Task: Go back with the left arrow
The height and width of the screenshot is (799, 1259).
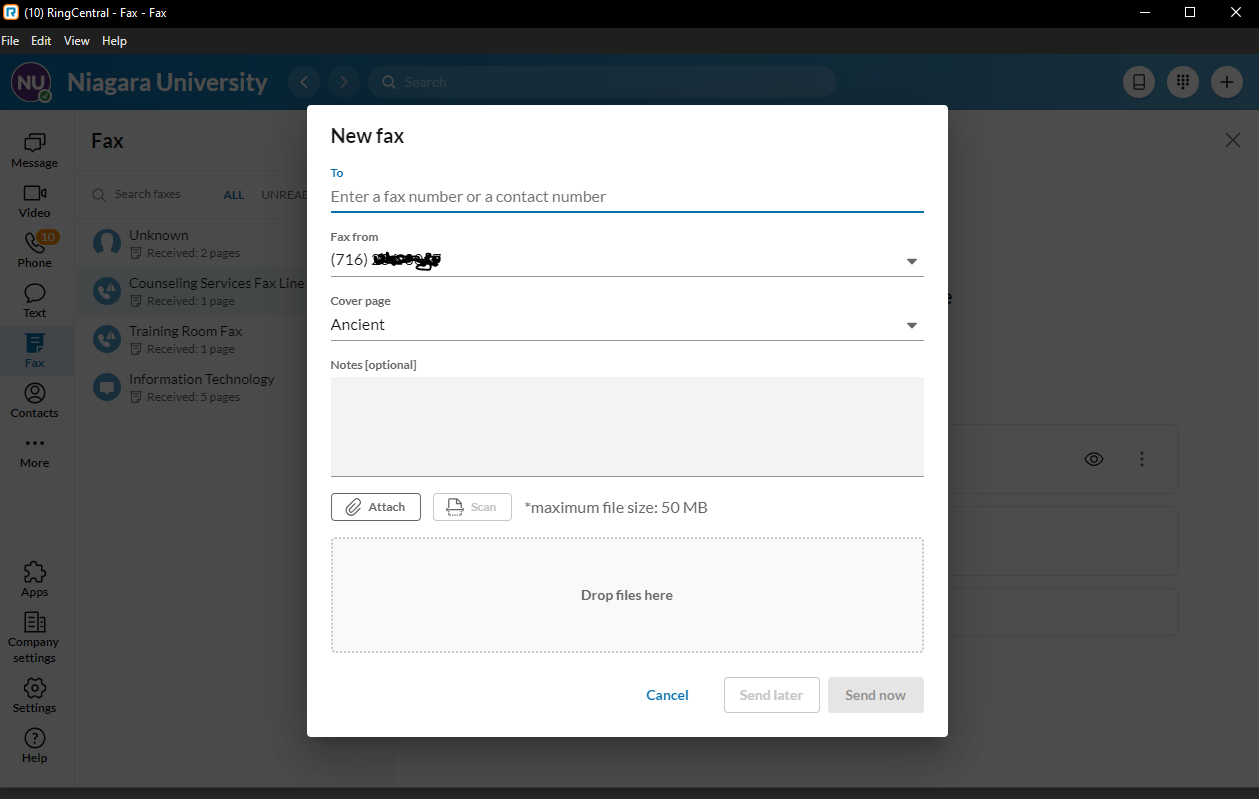Action: point(304,82)
